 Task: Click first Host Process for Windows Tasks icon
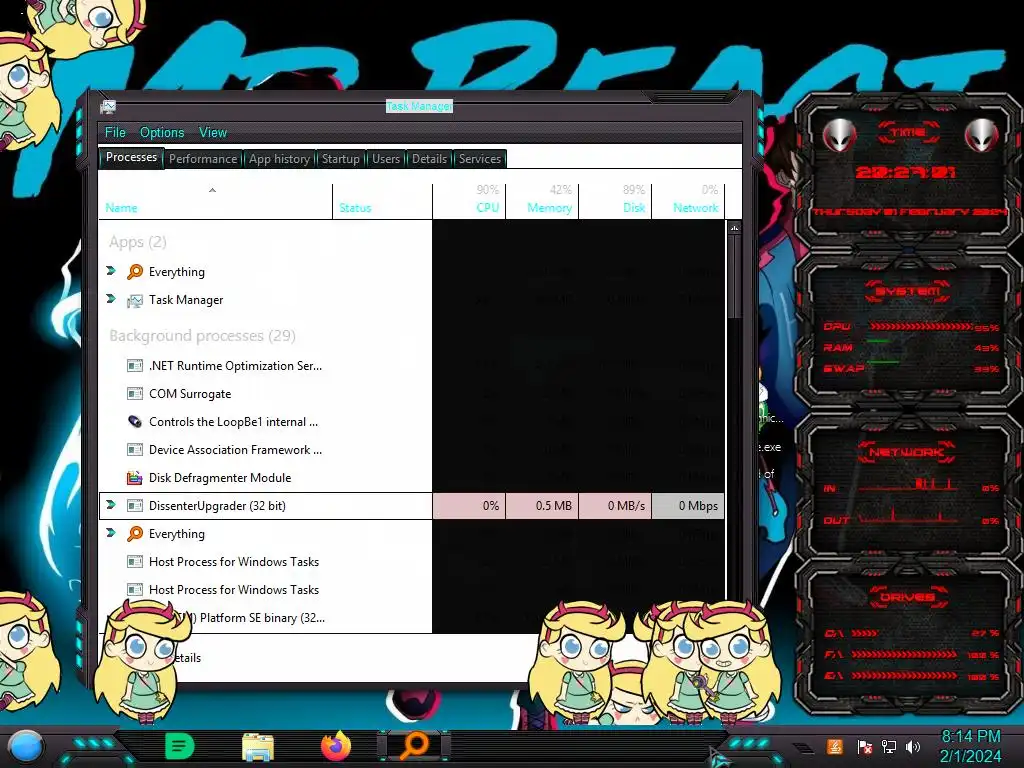point(135,562)
